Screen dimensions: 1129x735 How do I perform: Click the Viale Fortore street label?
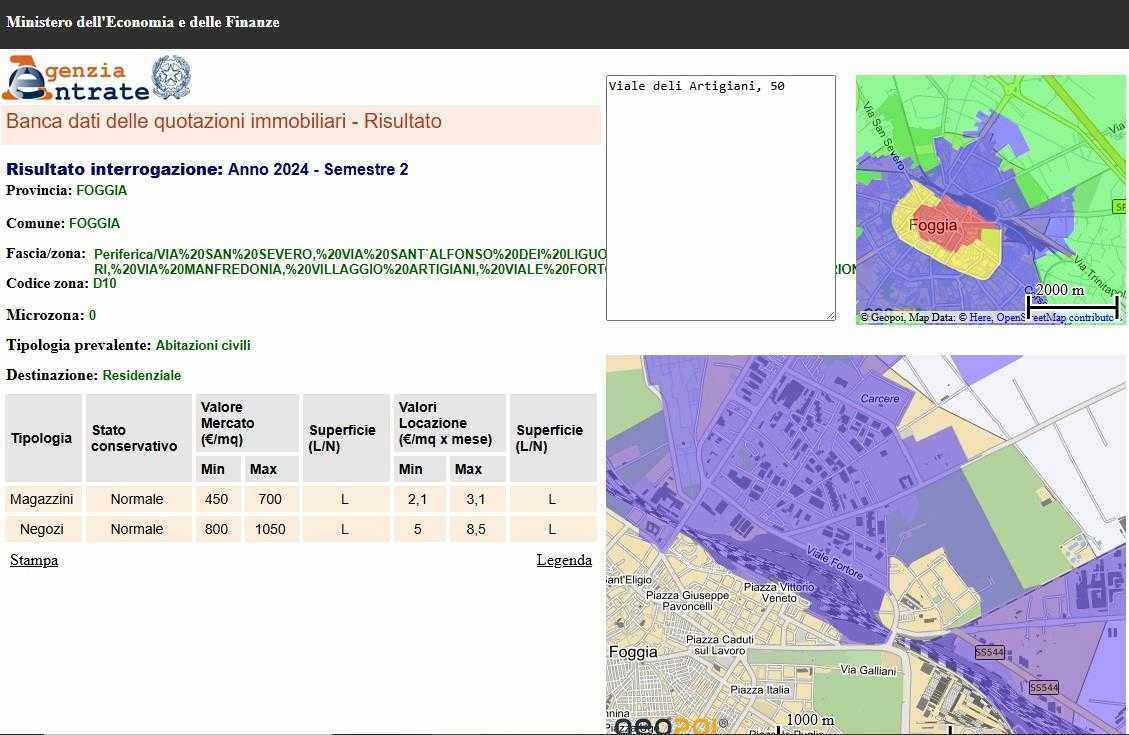point(834,565)
